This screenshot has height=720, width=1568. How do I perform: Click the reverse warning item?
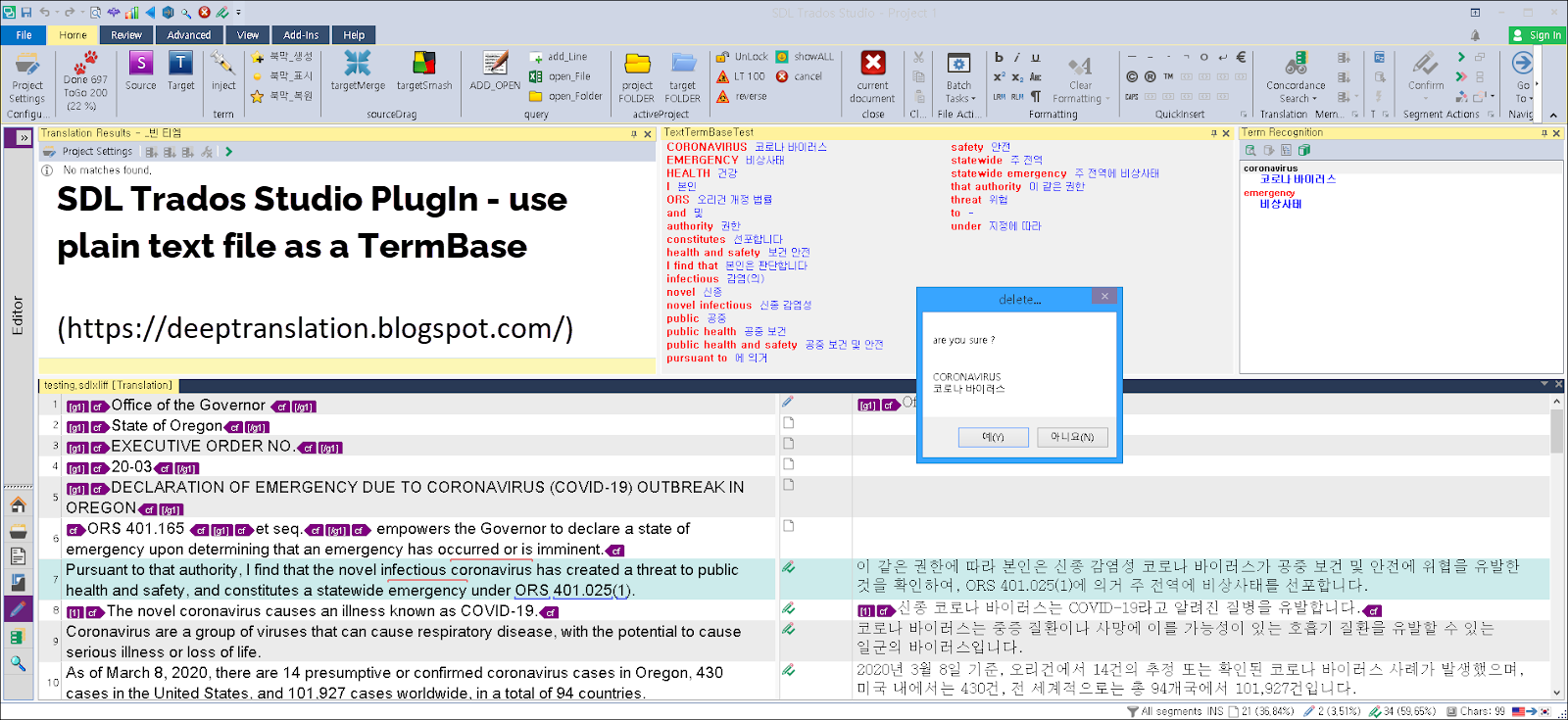742,96
